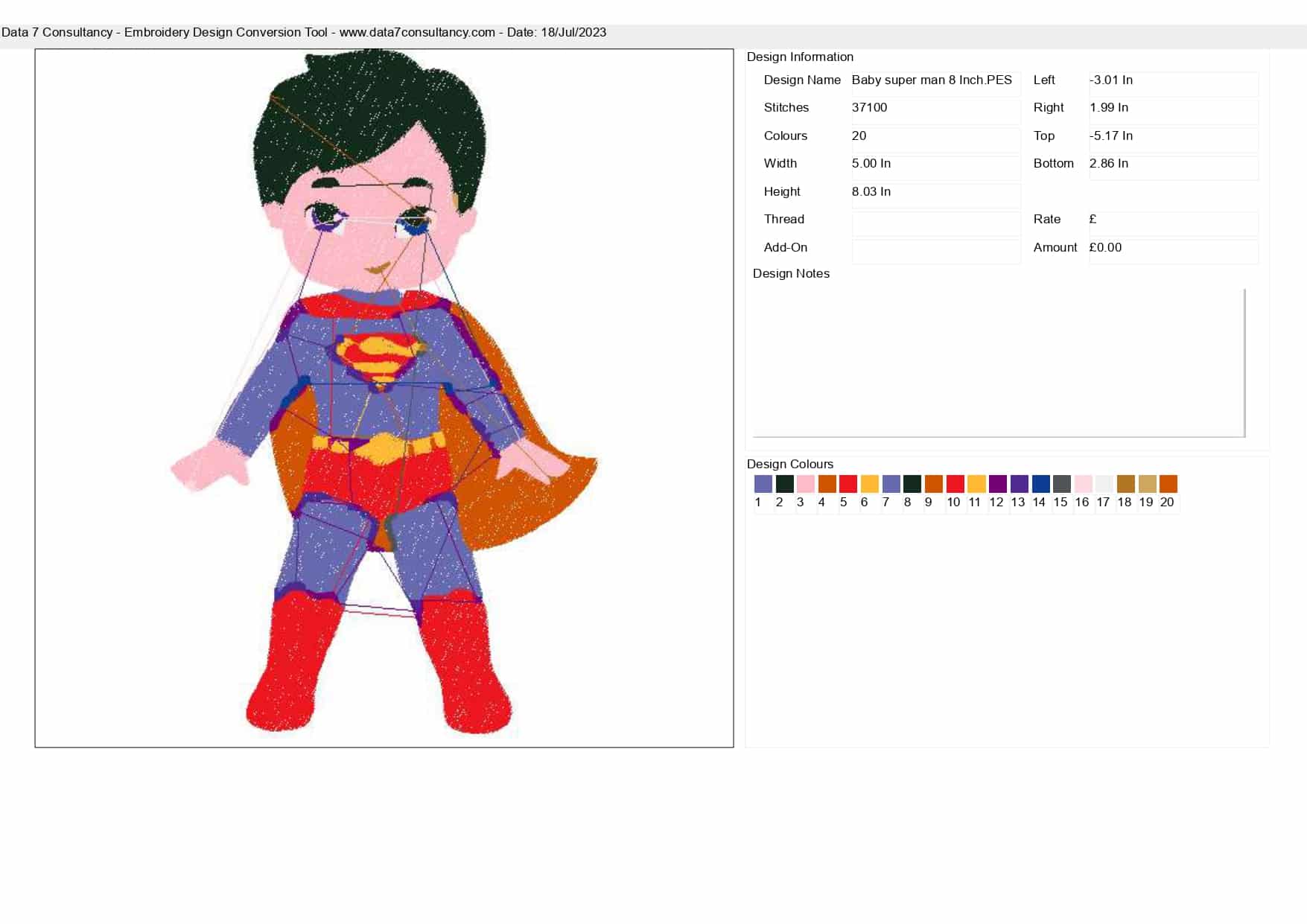Image resolution: width=1307 pixels, height=924 pixels.
Task: Click the Top -5.17 In field
Action: [1174, 140]
